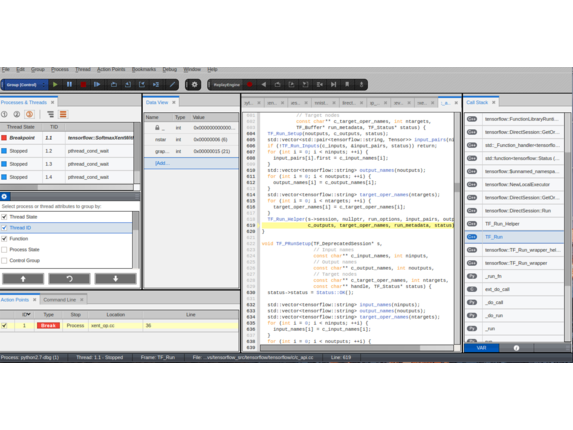Click the Next step-over icon
Image resolution: width=573 pixels, height=430 pixels.
coord(114,85)
